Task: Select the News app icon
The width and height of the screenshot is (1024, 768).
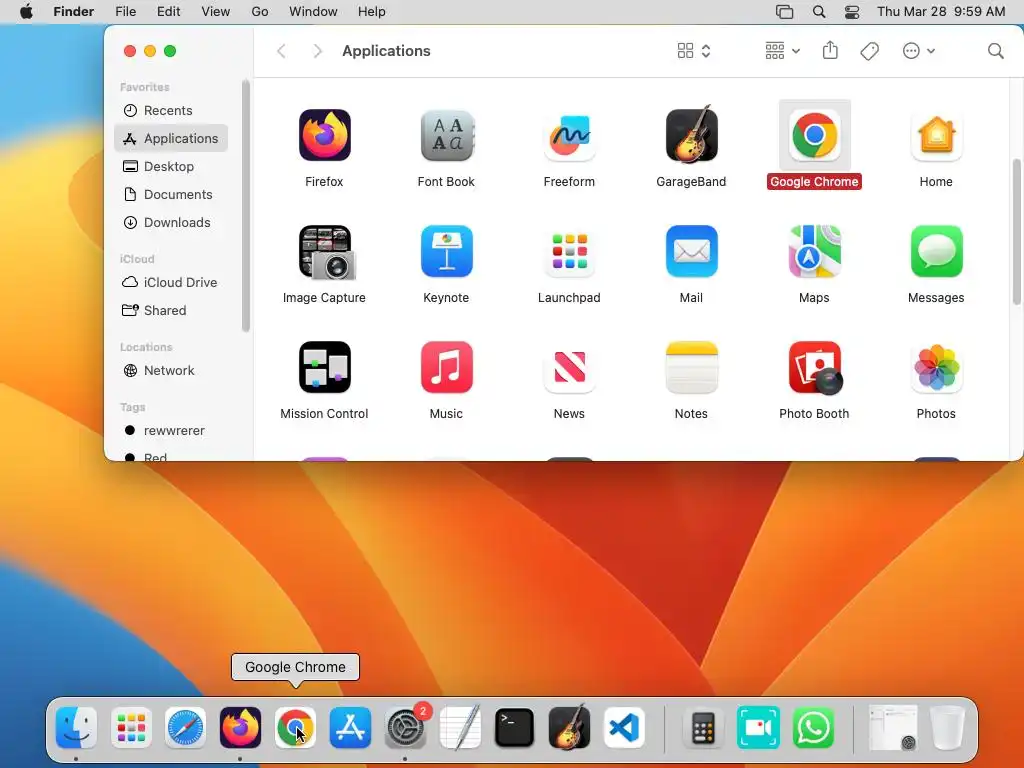Action: pyautogui.click(x=569, y=368)
